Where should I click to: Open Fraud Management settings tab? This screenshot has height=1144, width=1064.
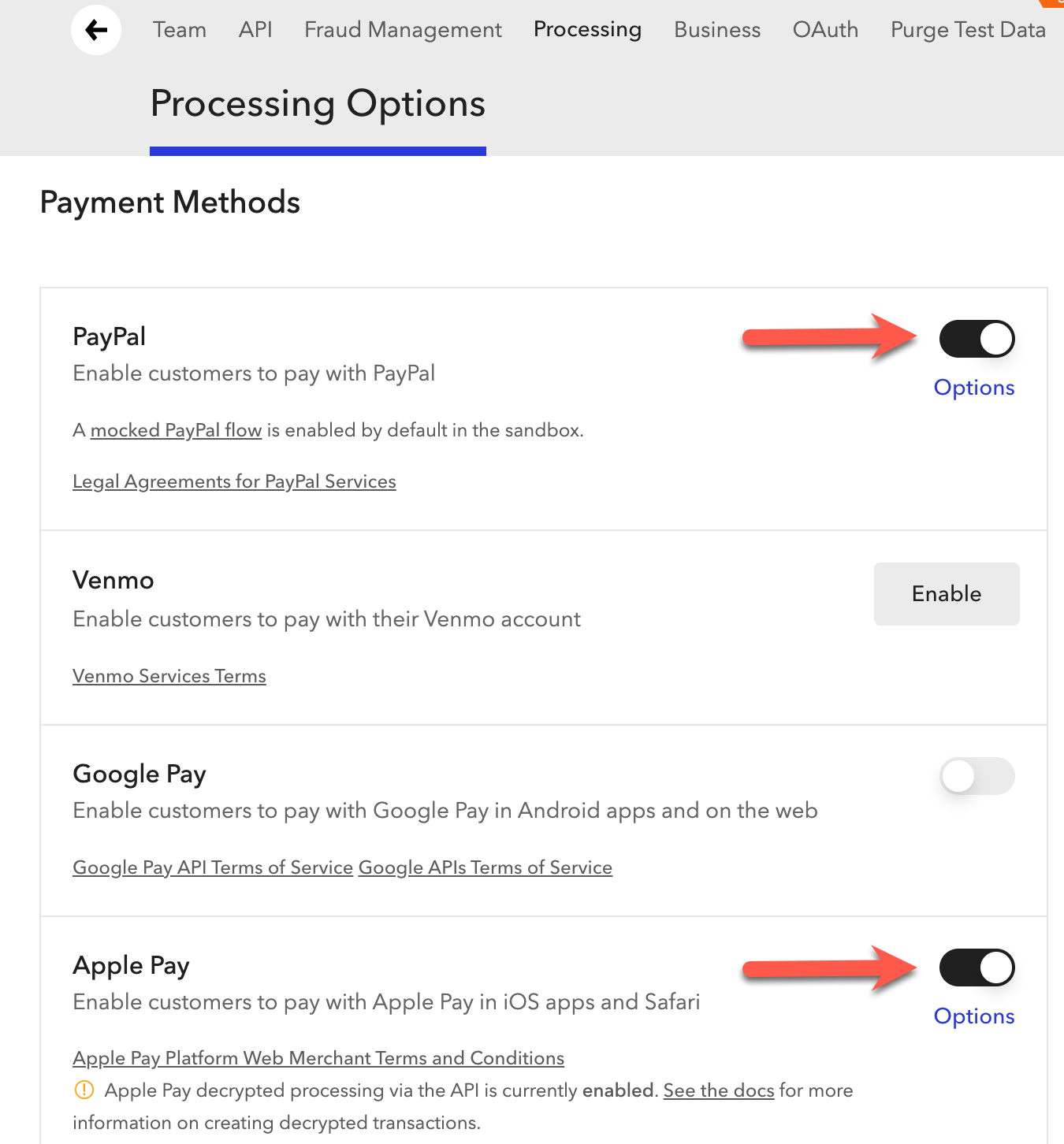point(403,30)
